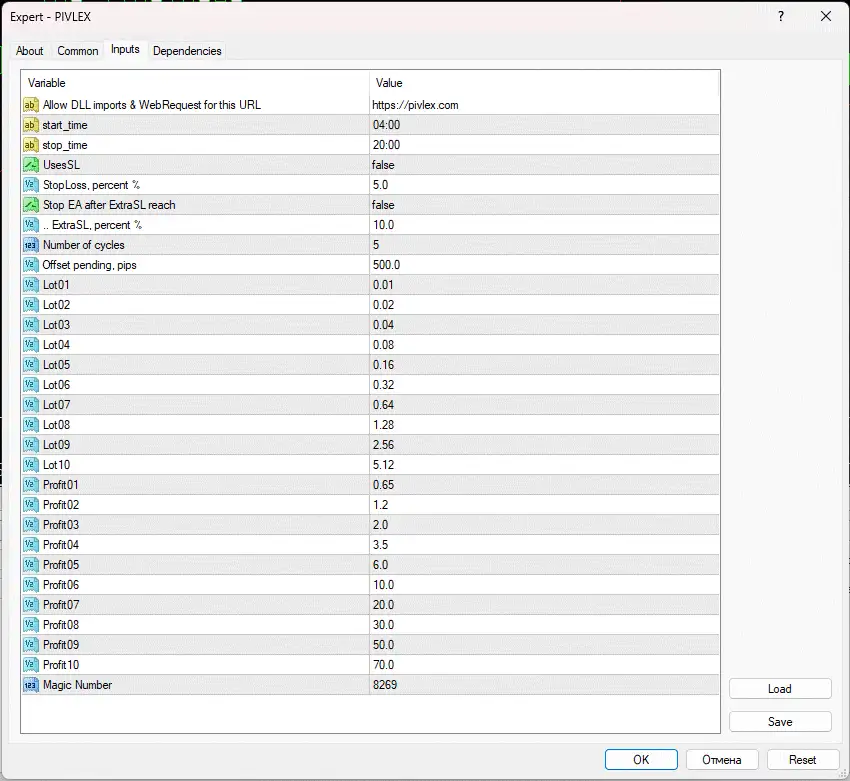Open the Dependencies tab

tap(187, 51)
